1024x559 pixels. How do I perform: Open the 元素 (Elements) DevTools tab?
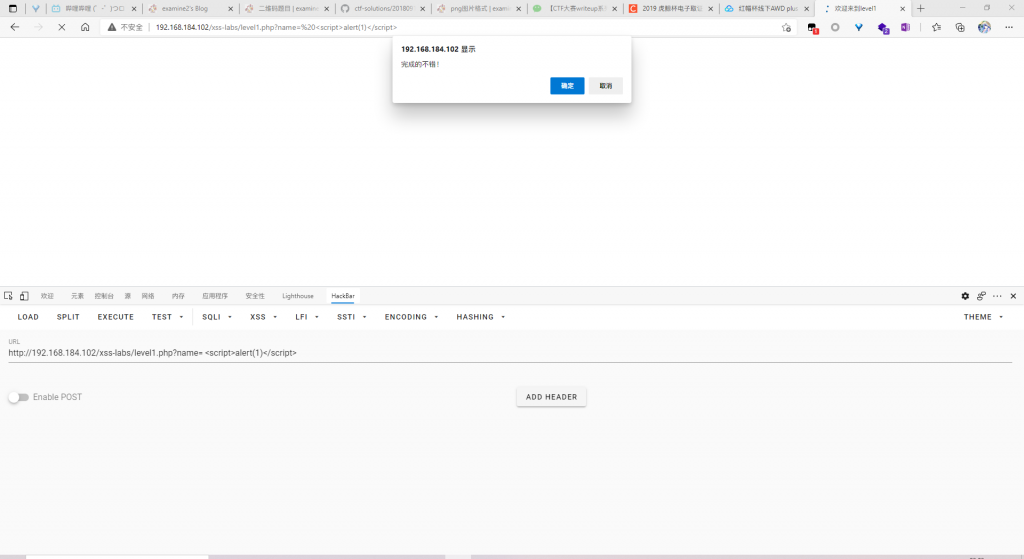[77, 296]
